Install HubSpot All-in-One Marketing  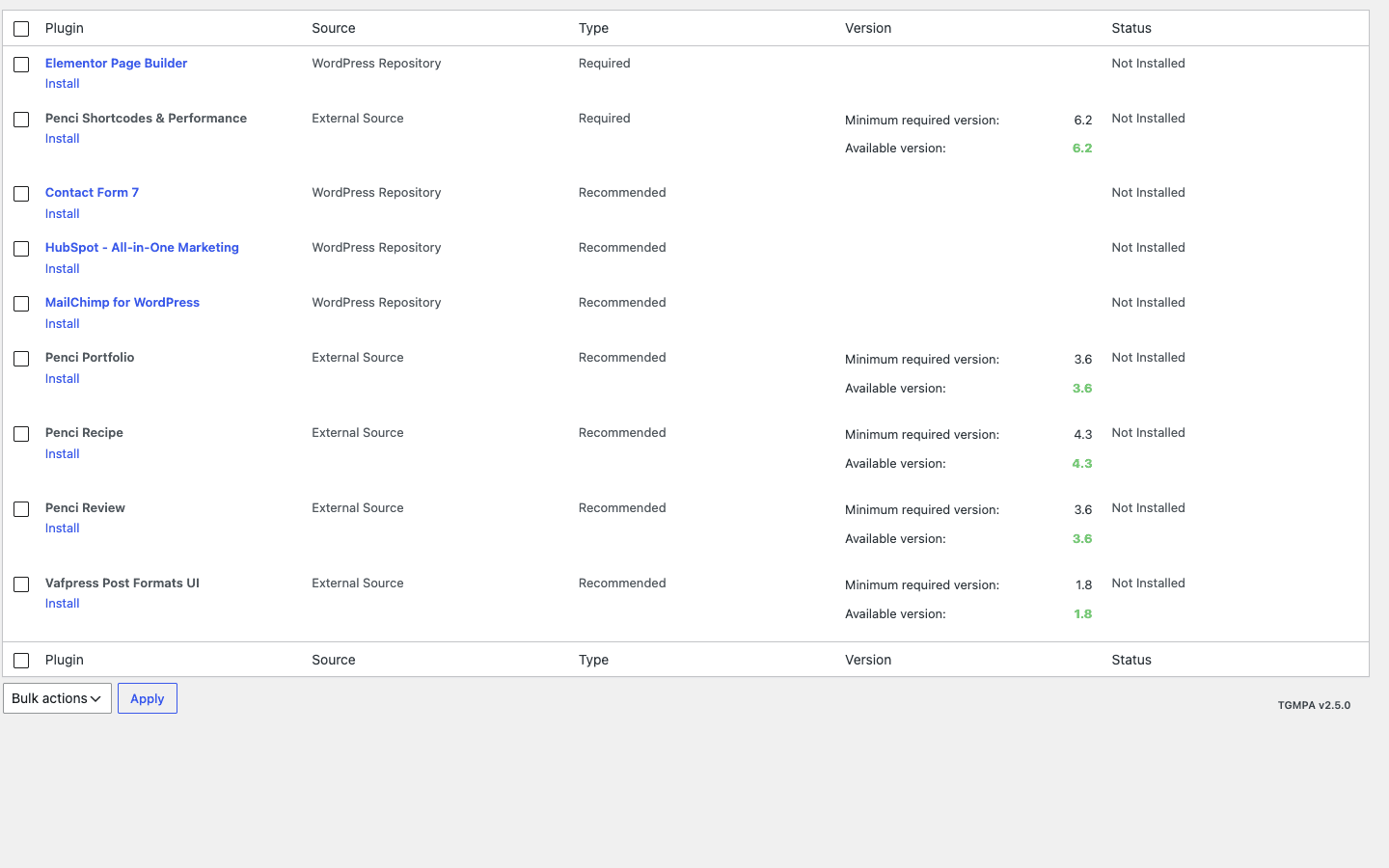point(62,269)
